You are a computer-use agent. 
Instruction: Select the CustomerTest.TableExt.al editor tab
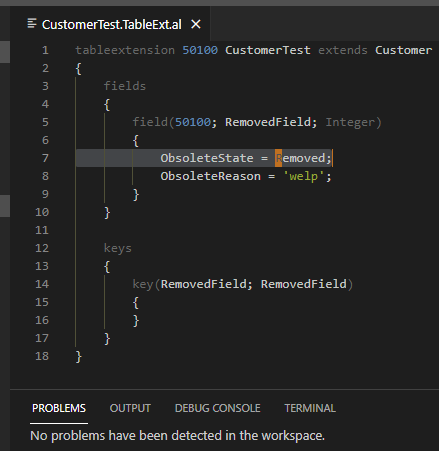(x=110, y=24)
